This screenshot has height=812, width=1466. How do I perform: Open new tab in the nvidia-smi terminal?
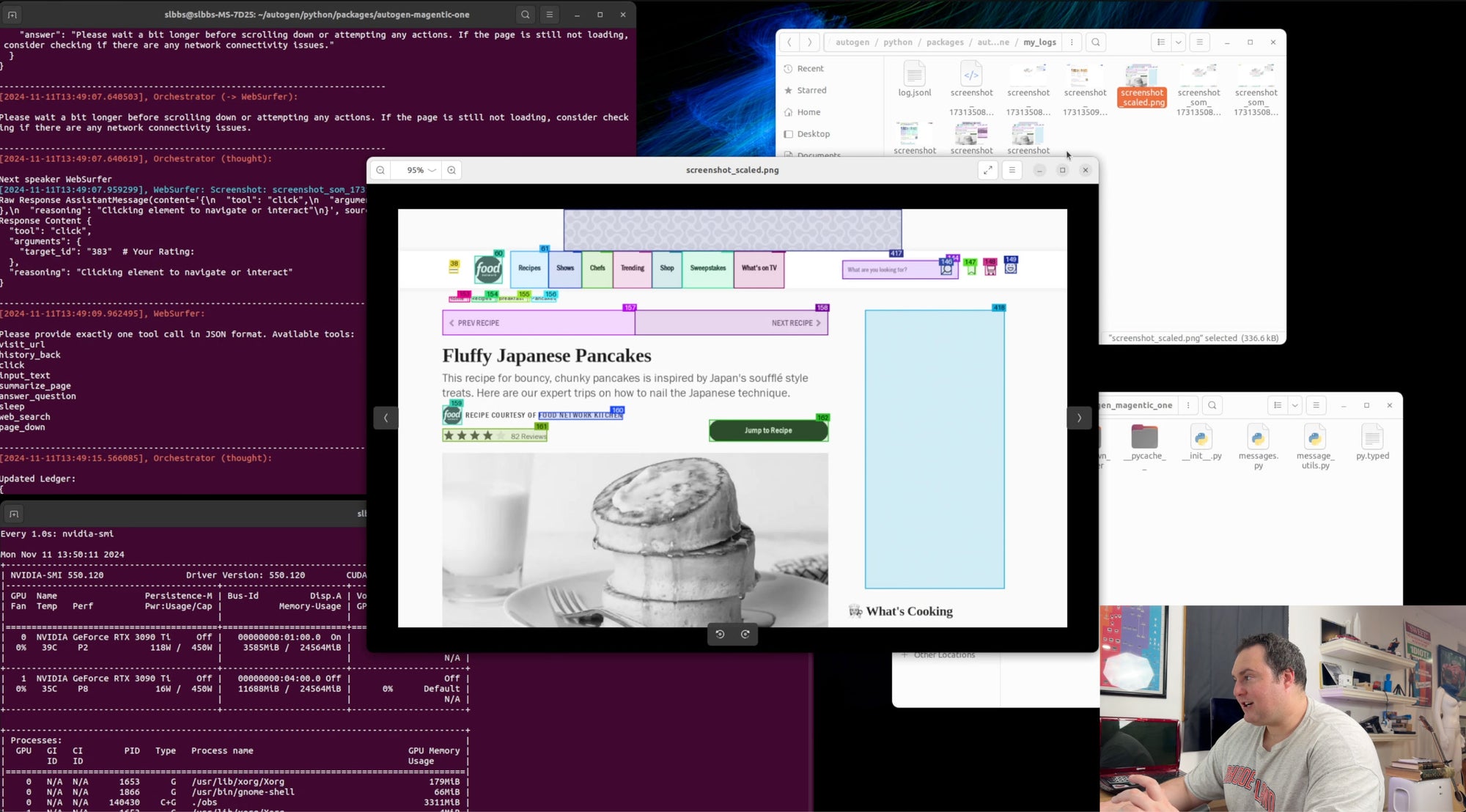click(14, 514)
